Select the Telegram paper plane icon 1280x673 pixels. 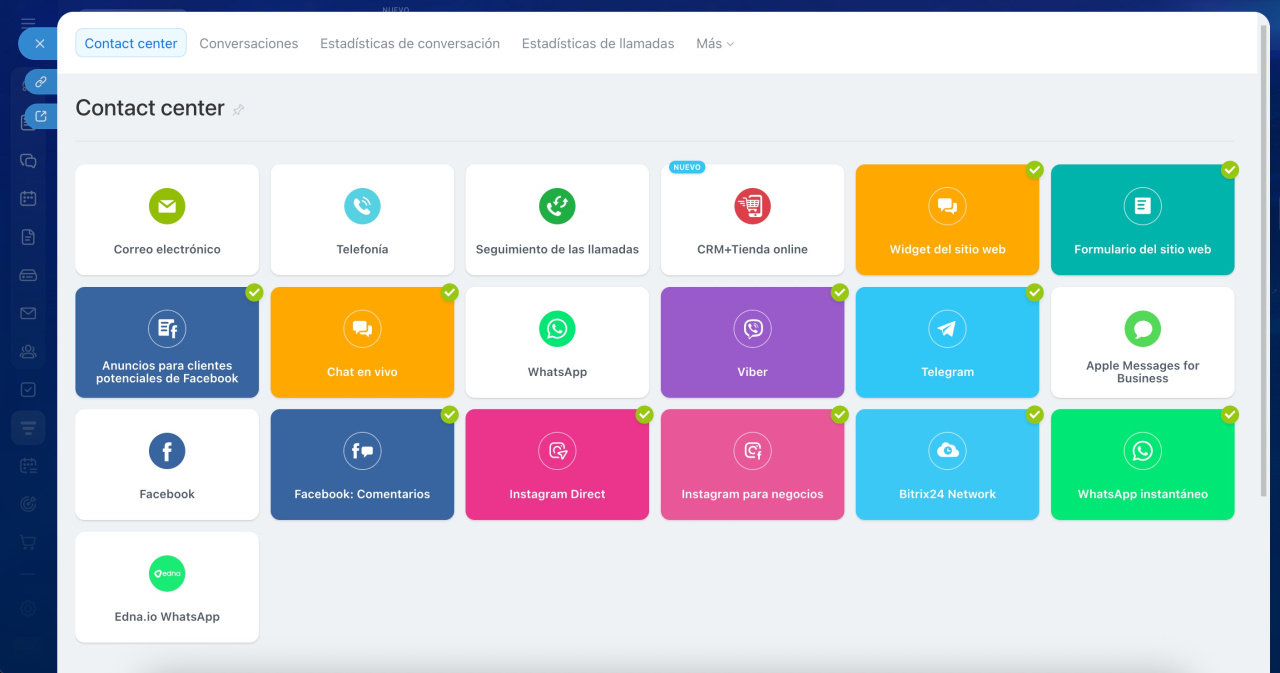coord(947,329)
